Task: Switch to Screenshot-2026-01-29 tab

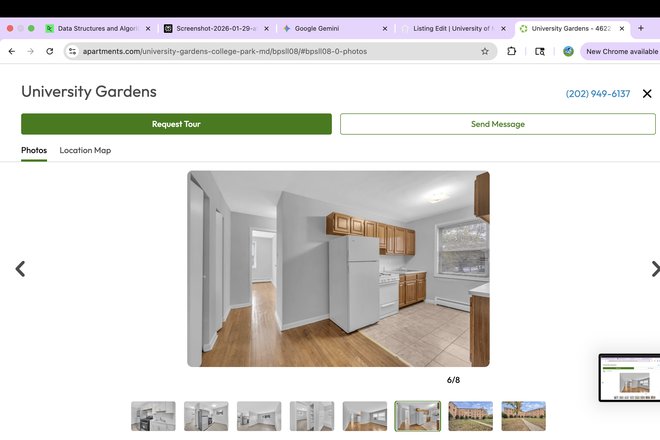Action: click(x=216, y=29)
